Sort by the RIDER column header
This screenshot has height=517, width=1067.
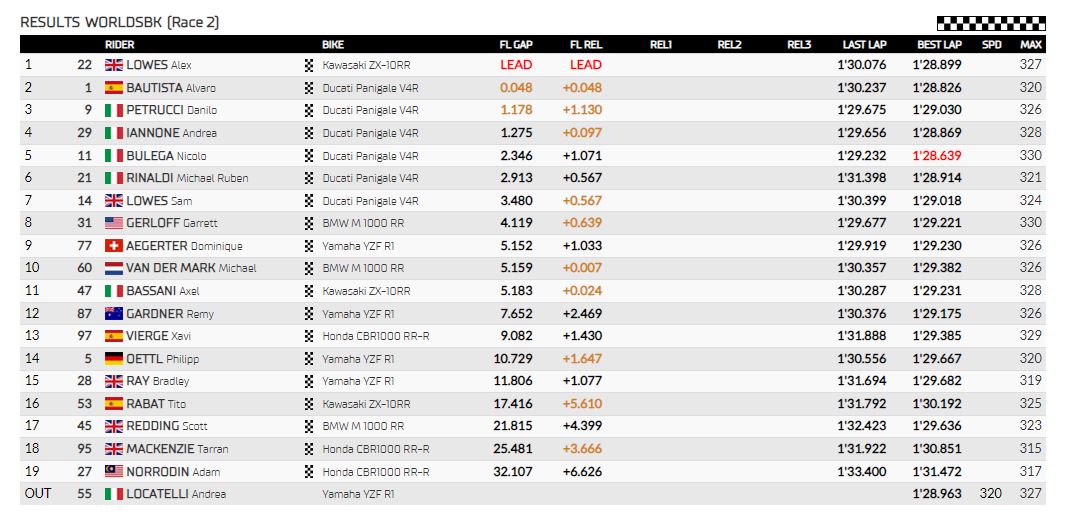119,45
